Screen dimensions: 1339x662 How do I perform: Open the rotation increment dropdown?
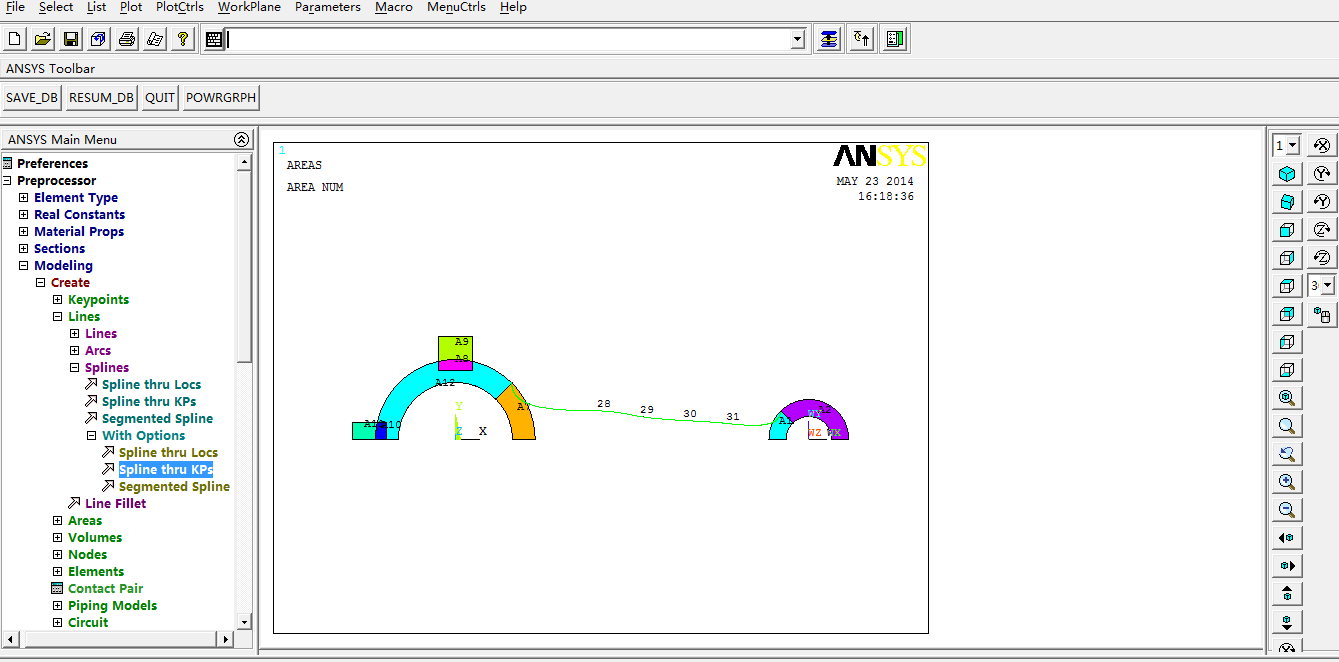click(x=1327, y=286)
